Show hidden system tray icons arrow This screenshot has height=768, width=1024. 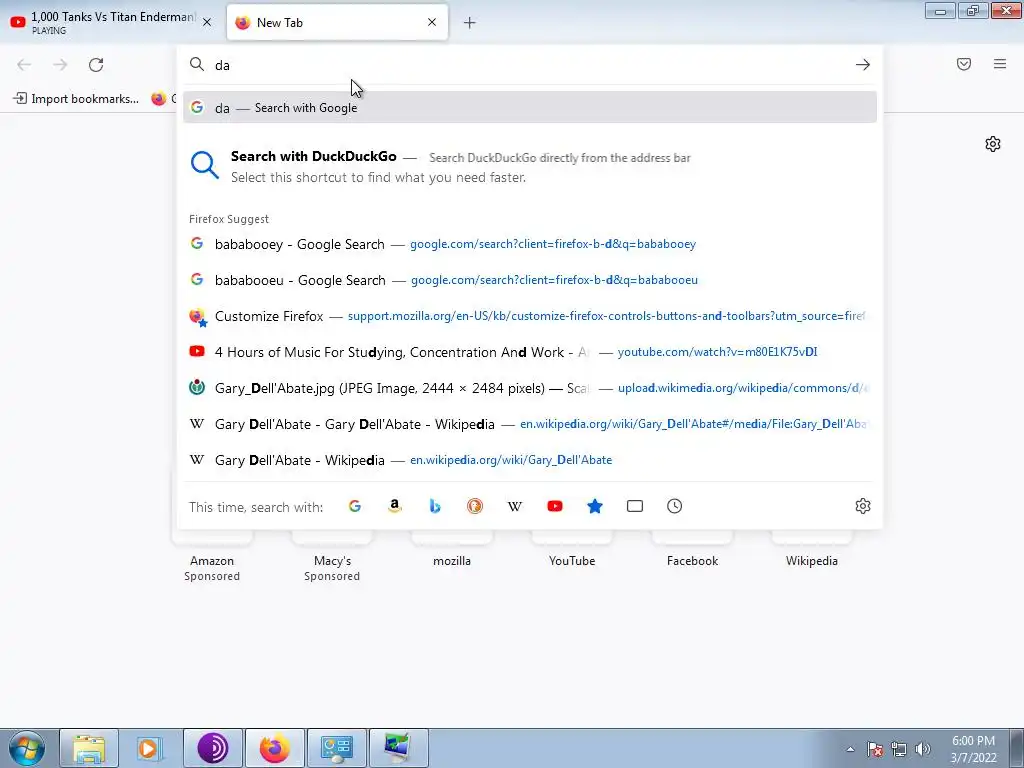(x=850, y=749)
